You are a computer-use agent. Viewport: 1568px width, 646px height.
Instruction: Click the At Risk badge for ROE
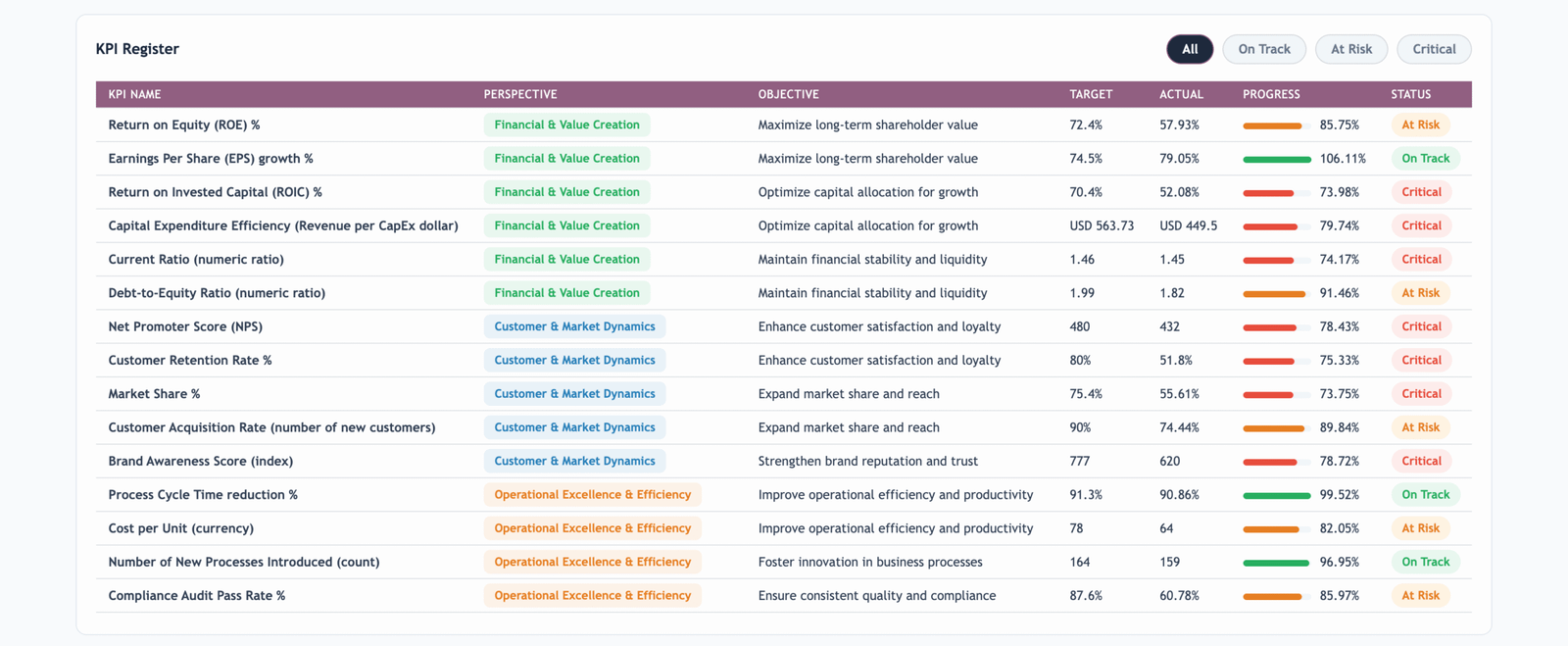tap(1420, 124)
